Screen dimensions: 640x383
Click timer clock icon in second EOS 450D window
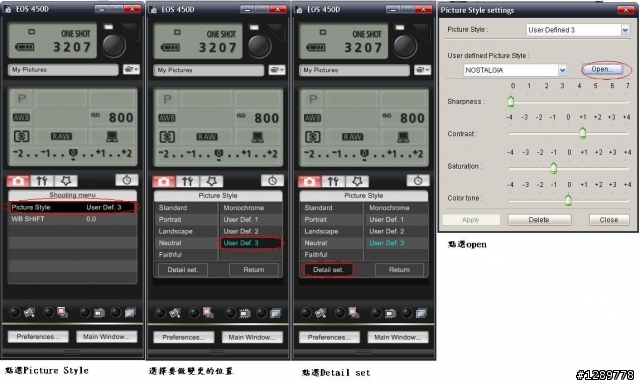pyautogui.click(x=272, y=180)
